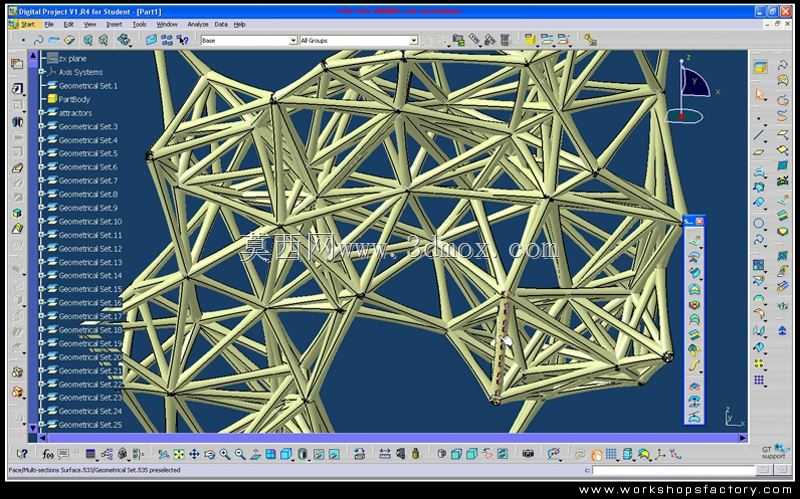
Task: Activate the Fit All In view icon
Action: tap(179, 454)
